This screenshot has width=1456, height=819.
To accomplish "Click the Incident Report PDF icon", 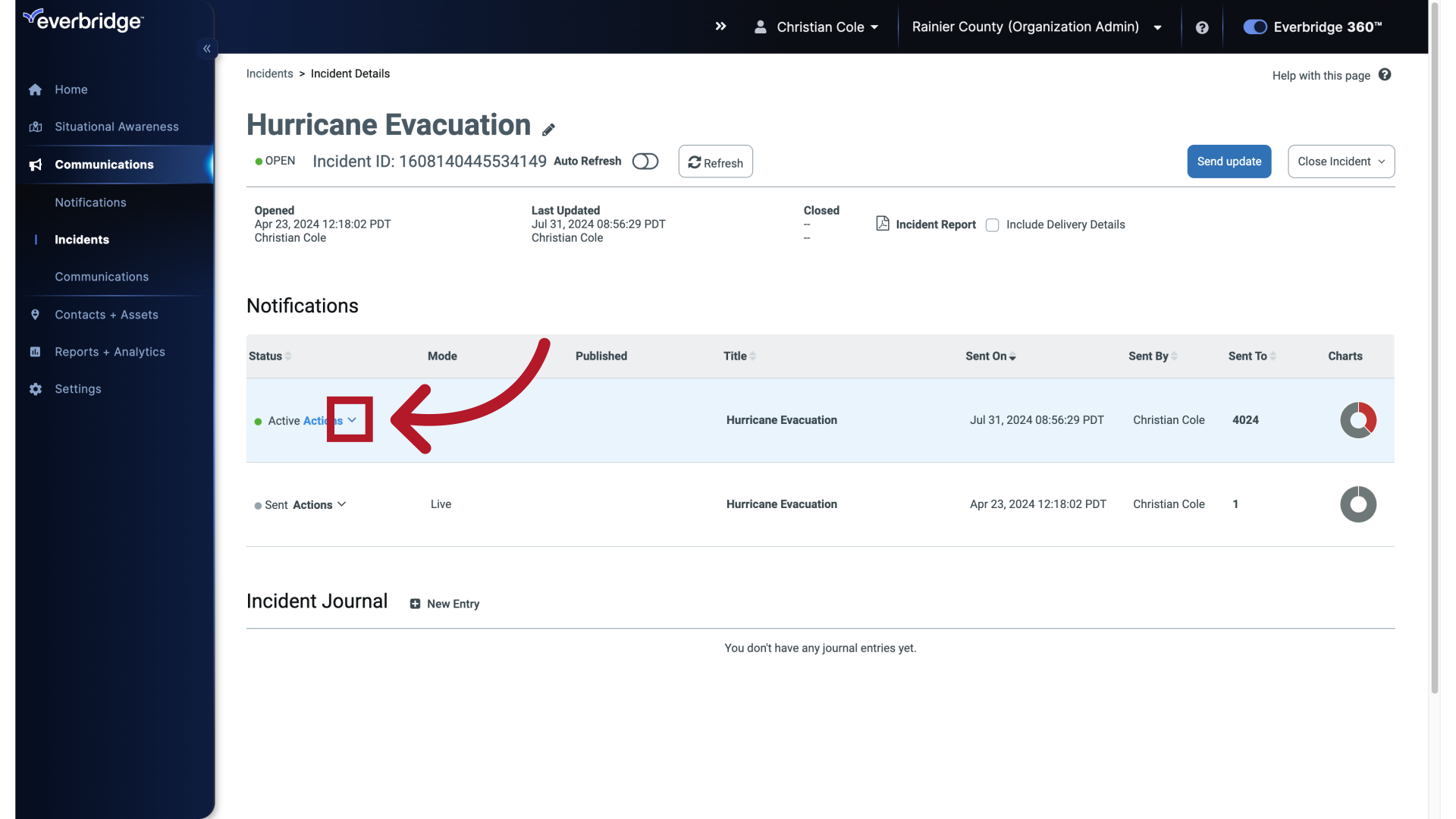I will coord(882,224).
